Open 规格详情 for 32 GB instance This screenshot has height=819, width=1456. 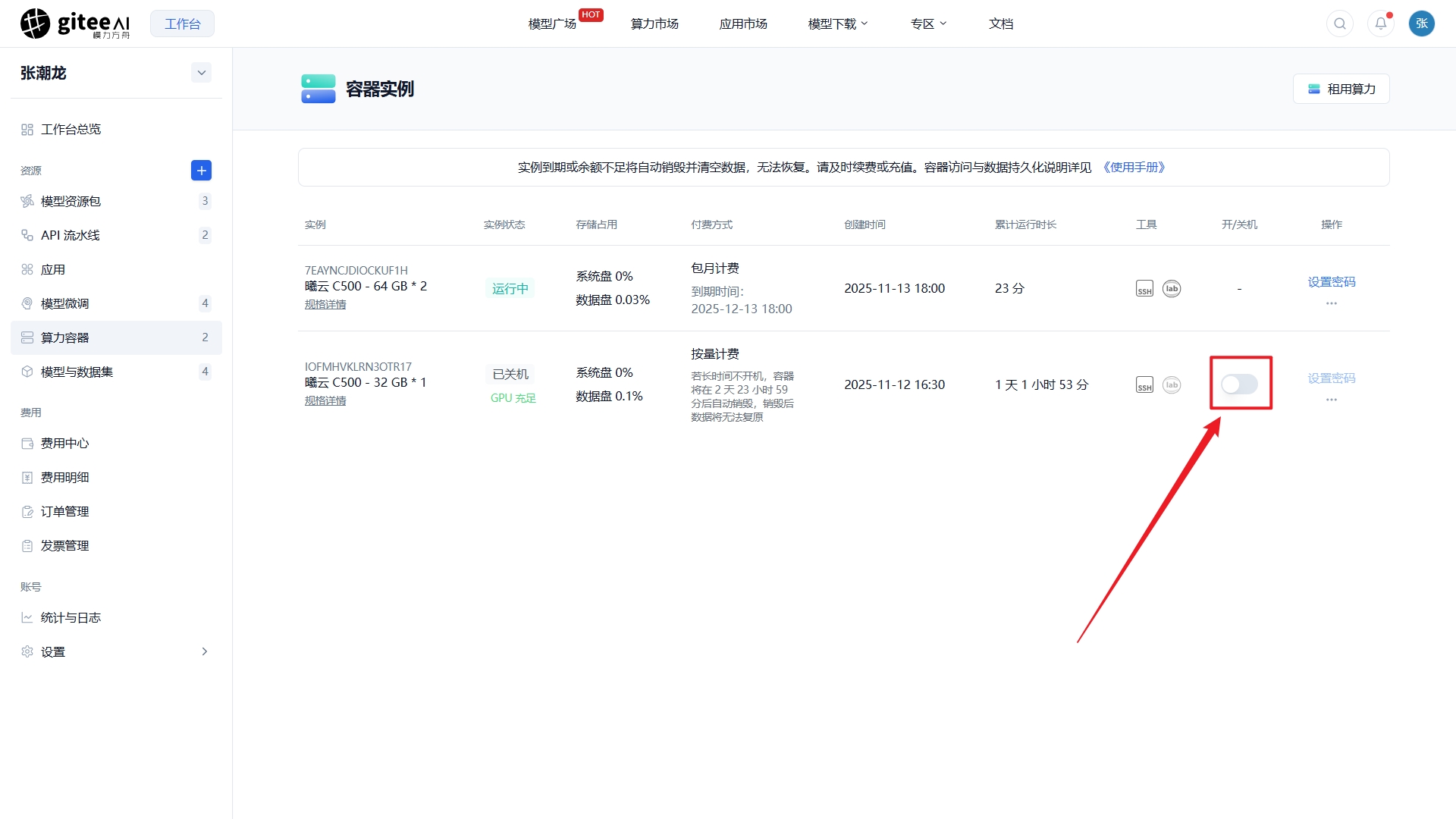[x=325, y=401]
